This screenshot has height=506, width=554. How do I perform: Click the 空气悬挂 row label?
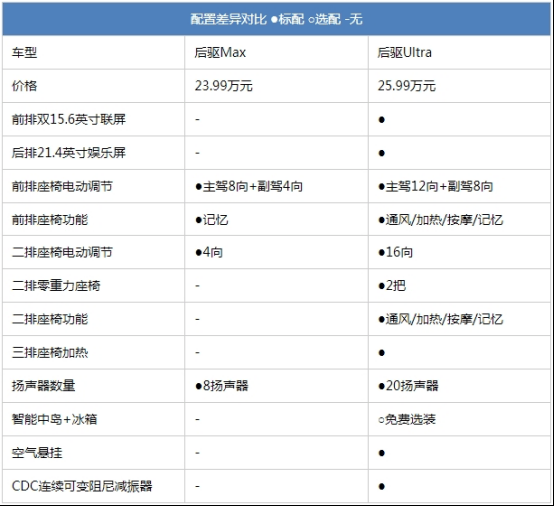[37, 453]
